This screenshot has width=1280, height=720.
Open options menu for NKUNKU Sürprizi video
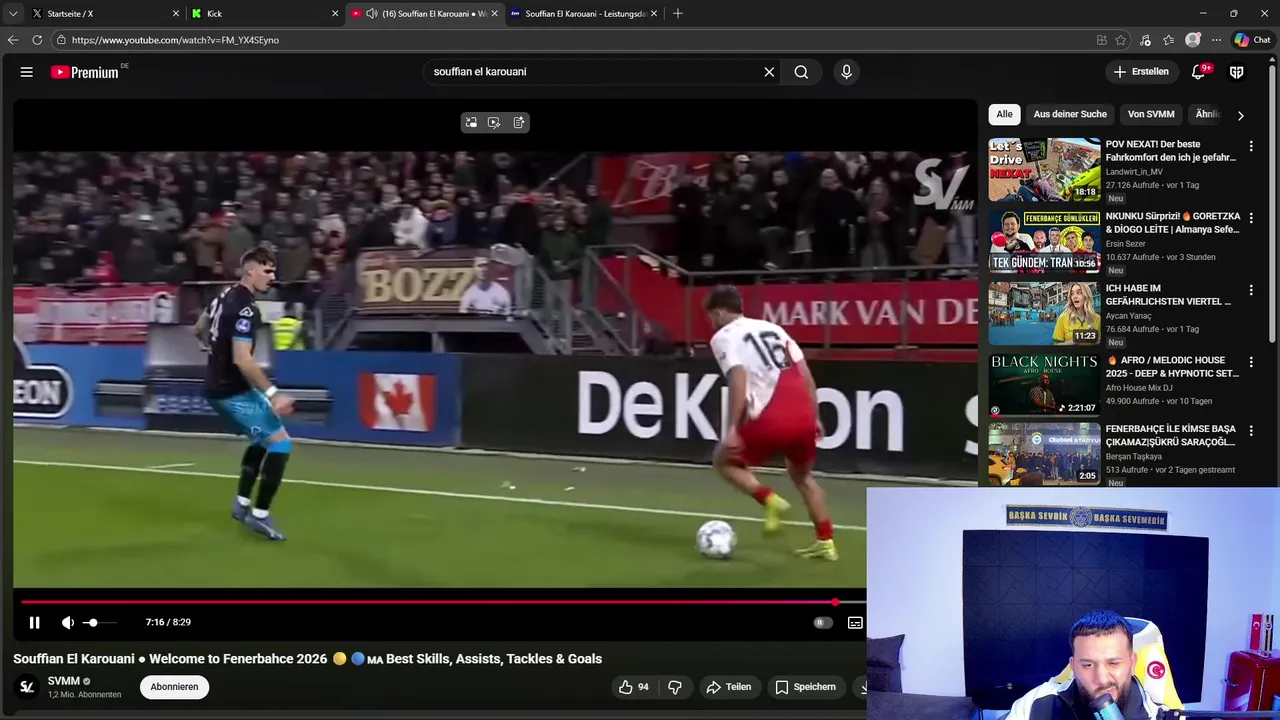1250,218
